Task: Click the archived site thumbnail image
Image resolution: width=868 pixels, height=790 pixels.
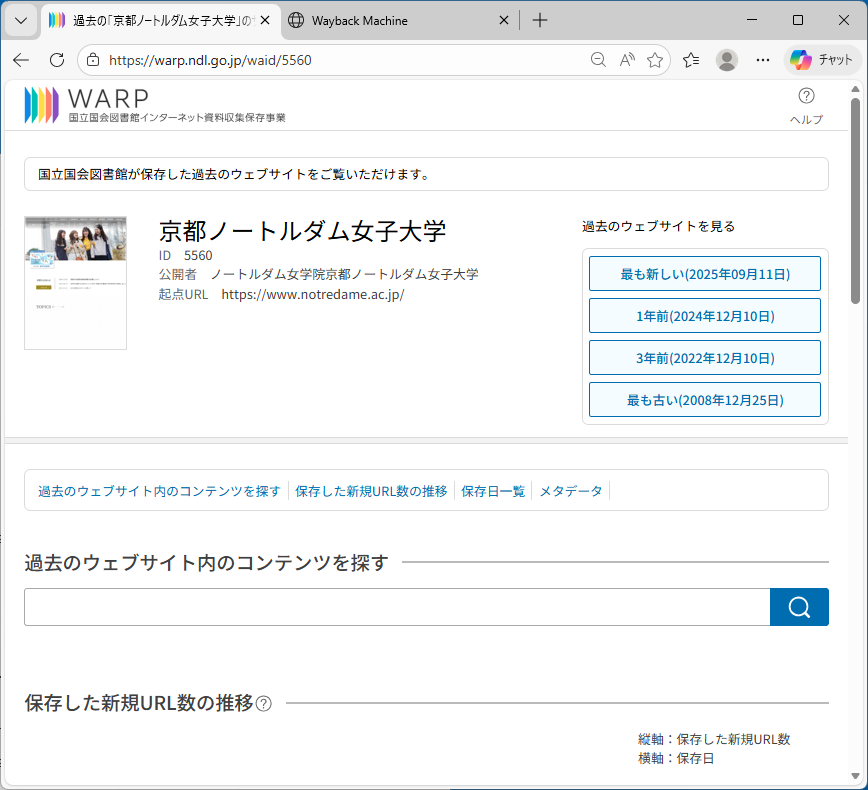Action: 75,283
